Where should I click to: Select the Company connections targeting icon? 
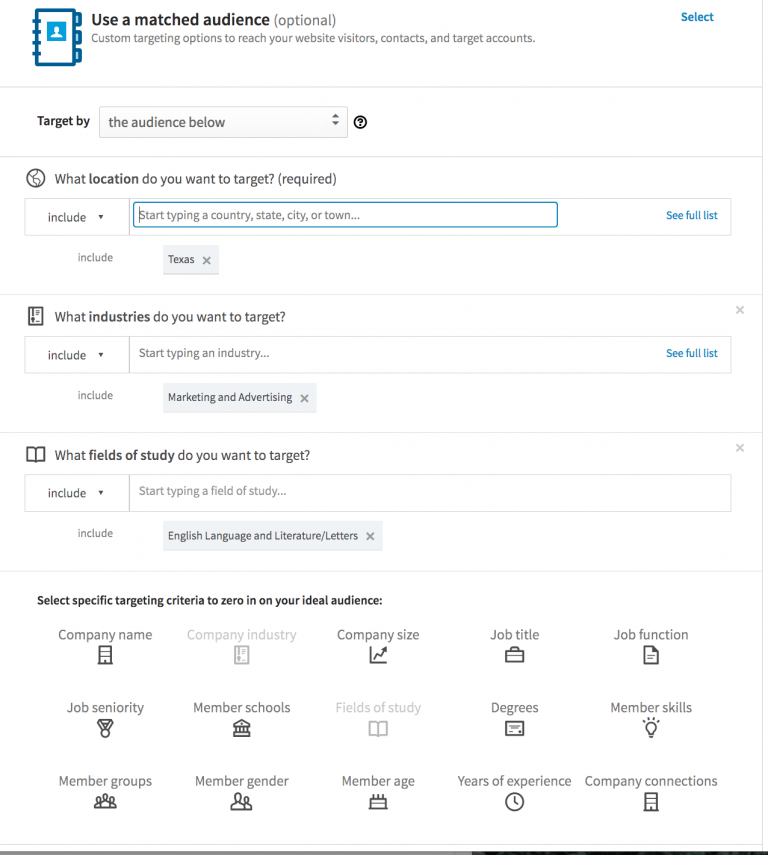coord(650,801)
